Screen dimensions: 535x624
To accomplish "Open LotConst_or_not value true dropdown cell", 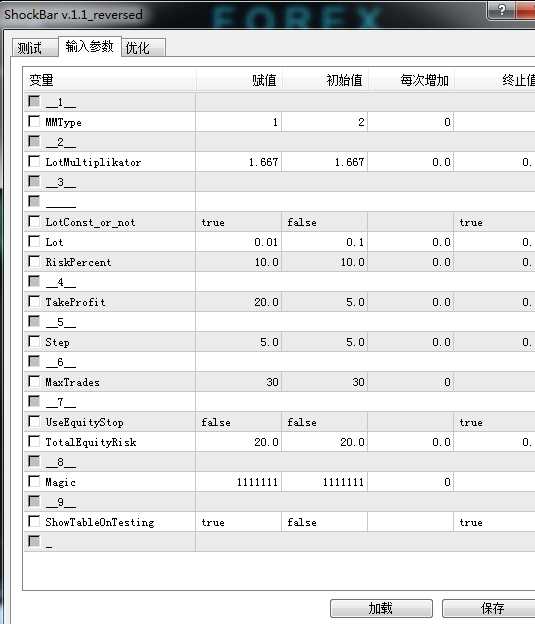I will pos(239,222).
